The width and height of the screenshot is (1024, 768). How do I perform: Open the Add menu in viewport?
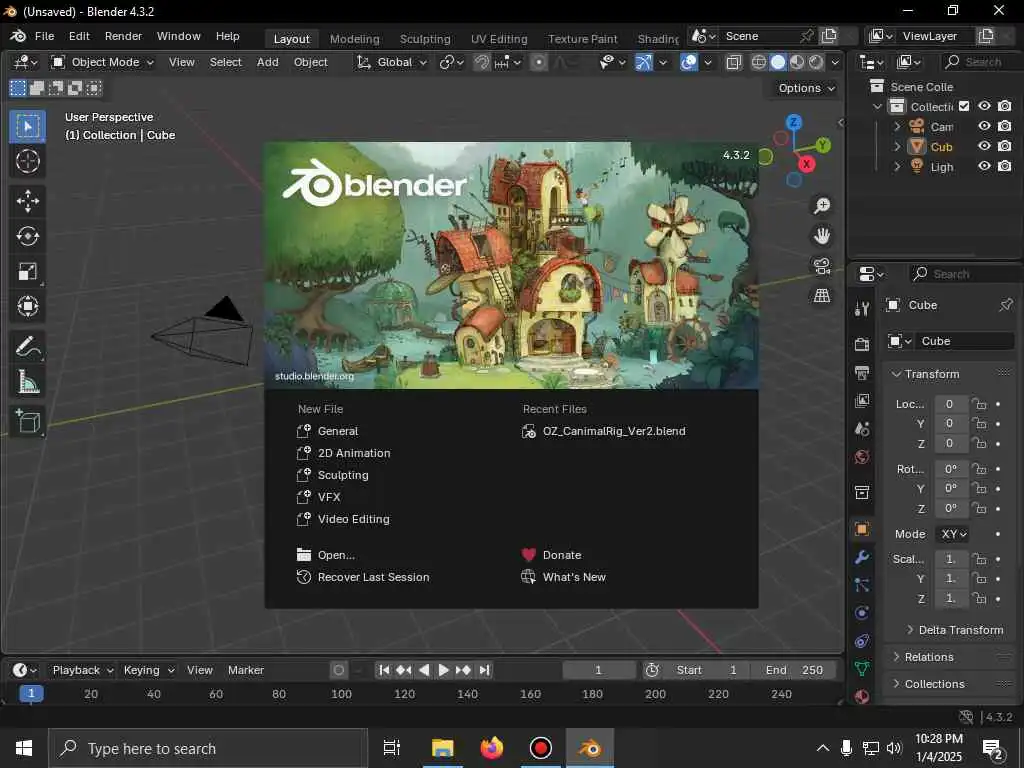(x=268, y=63)
